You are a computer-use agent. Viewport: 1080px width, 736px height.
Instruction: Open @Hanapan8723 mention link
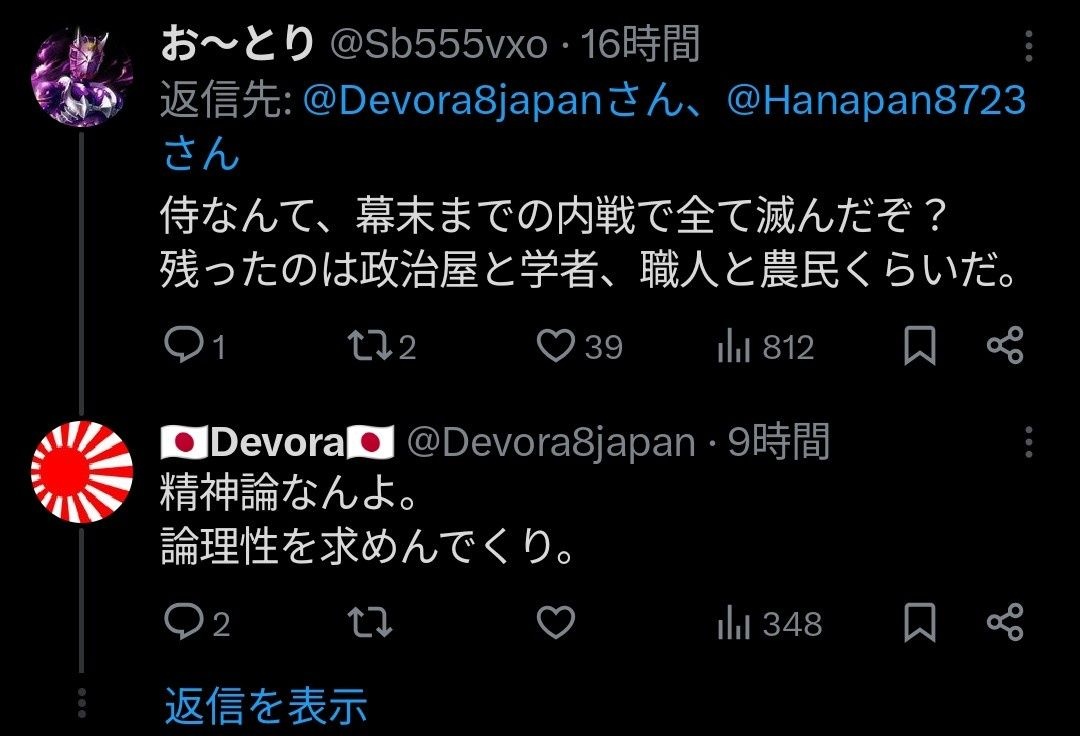[x=876, y=101]
